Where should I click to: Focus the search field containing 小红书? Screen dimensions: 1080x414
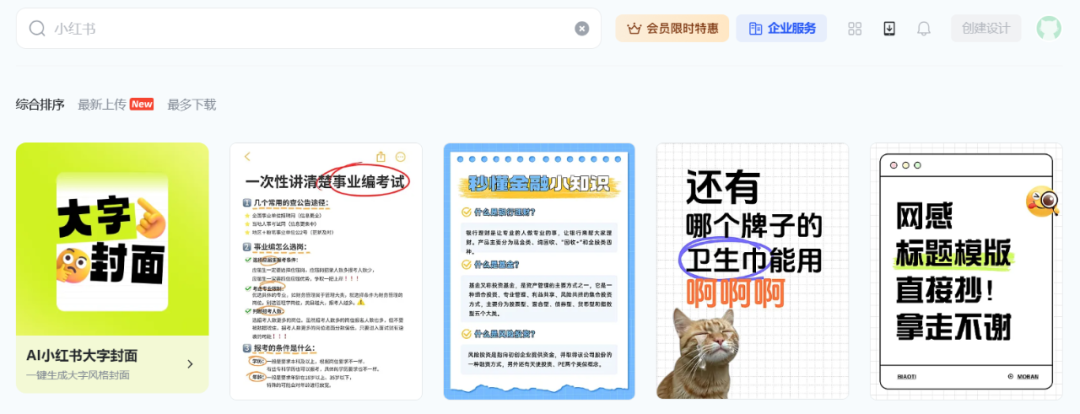coord(300,29)
